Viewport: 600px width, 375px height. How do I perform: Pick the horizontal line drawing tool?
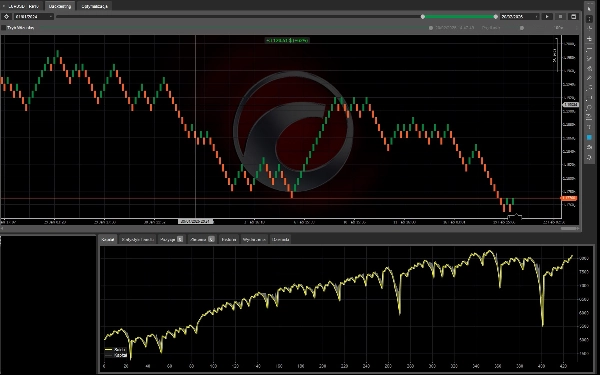(x=589, y=49)
